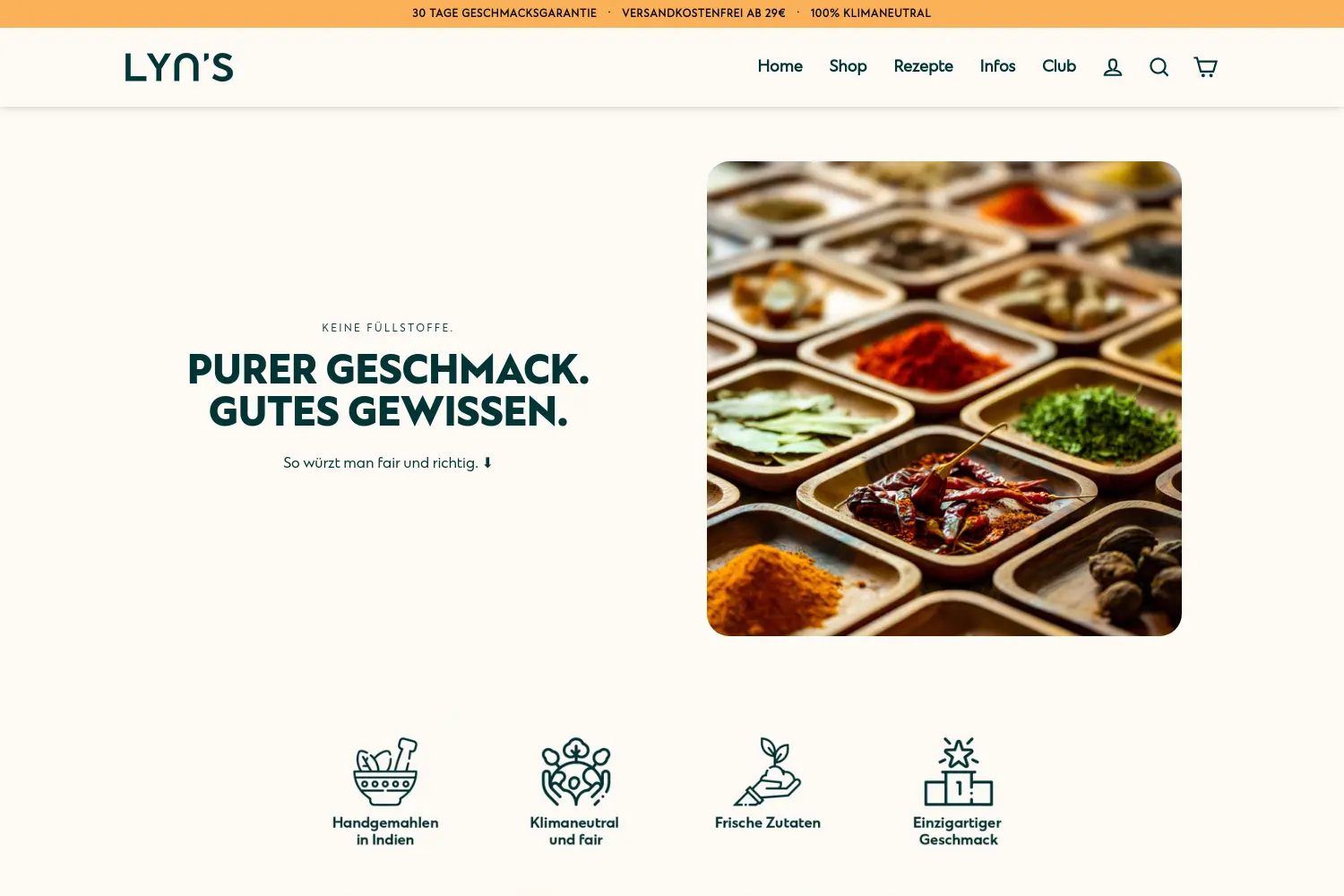Click the 'Purer Geschmack. Gutes Gewissen.' headline
Screen dimensions: 1344x896
(389, 391)
